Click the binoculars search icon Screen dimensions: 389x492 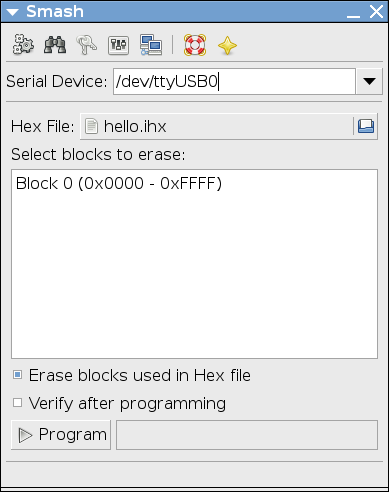55,45
